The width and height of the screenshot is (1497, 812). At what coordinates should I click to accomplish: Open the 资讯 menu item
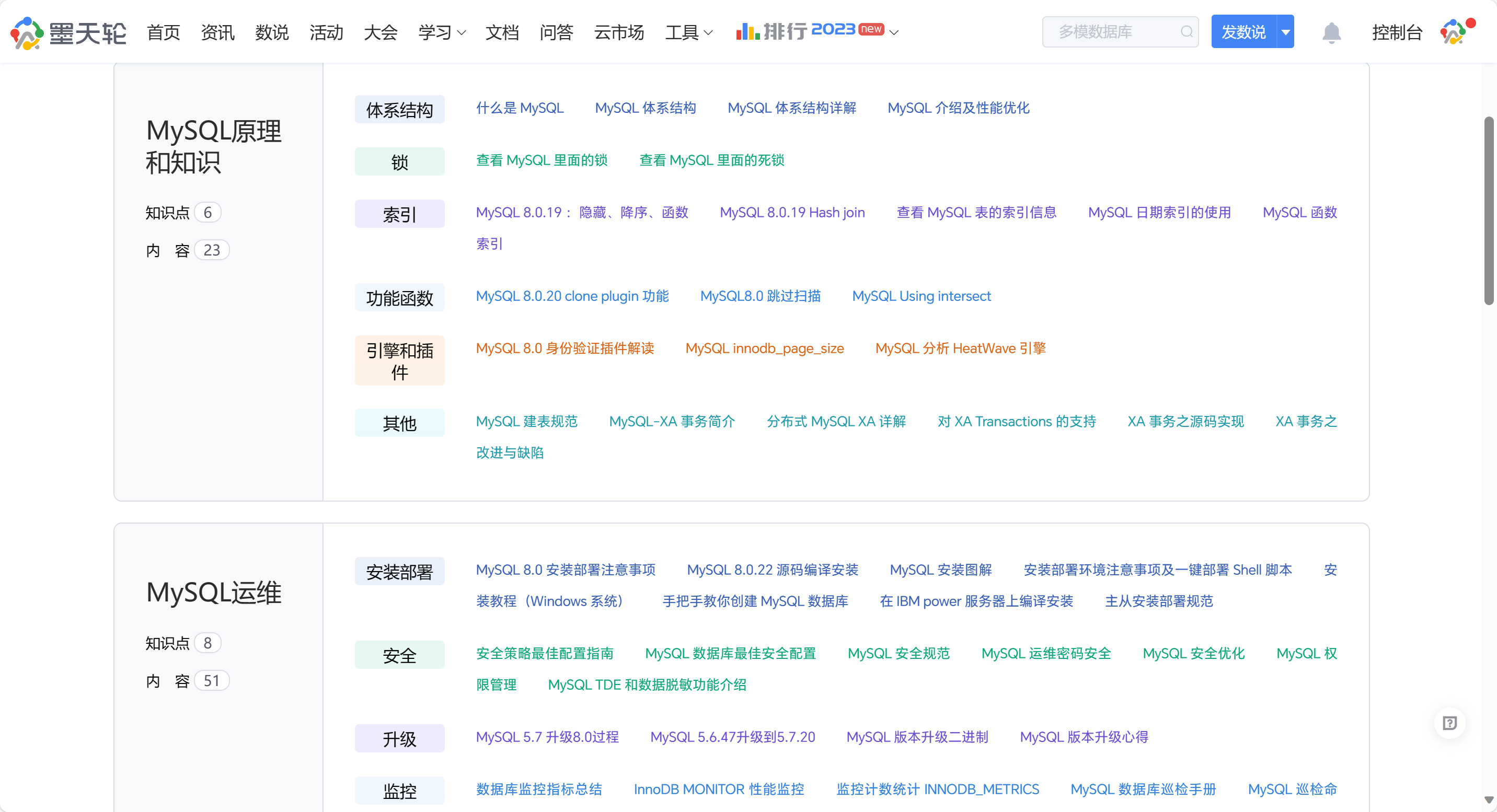click(217, 32)
